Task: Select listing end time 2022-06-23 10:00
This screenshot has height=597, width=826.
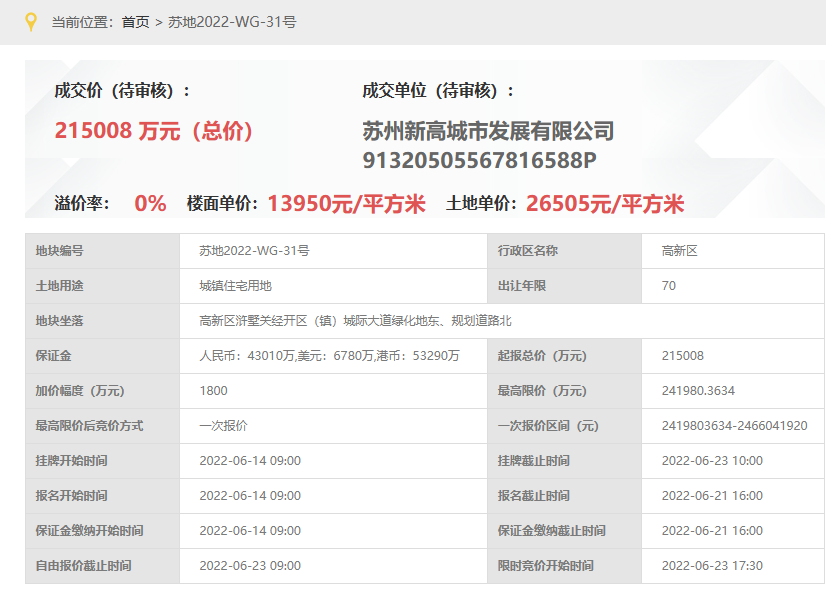Action: click(712, 461)
